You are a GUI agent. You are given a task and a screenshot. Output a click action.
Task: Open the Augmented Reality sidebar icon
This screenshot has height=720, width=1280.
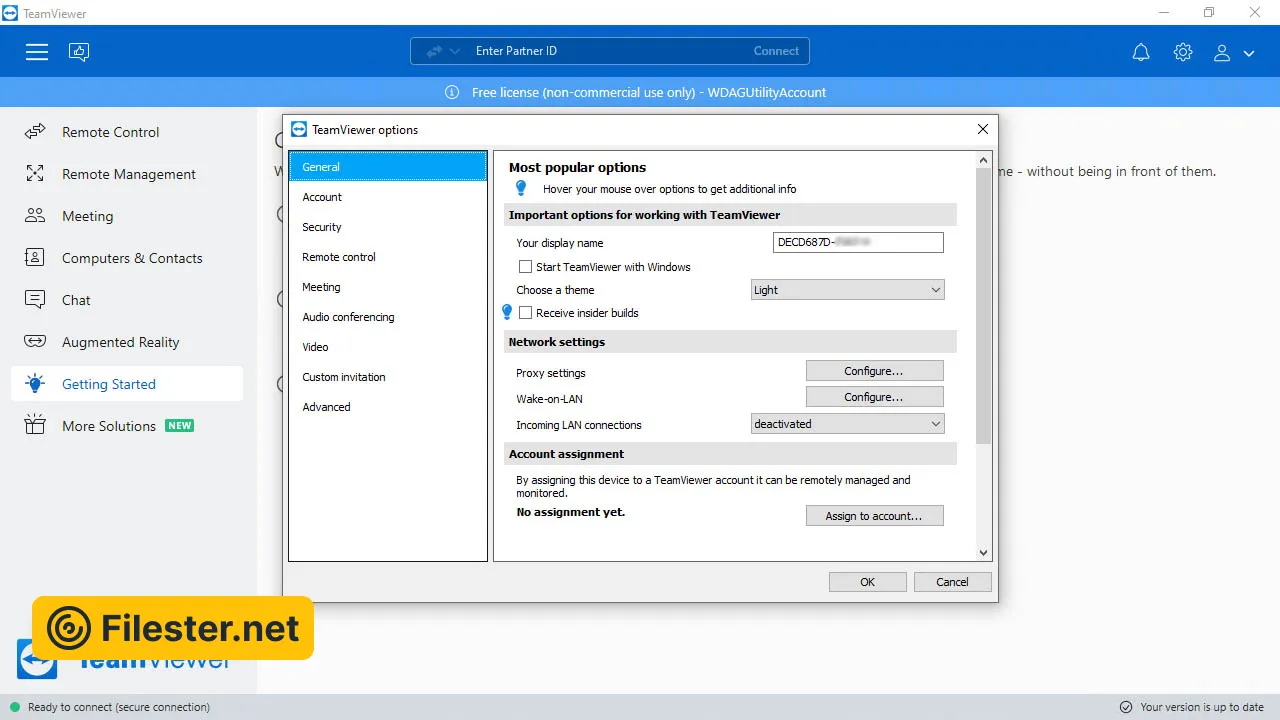(x=35, y=342)
